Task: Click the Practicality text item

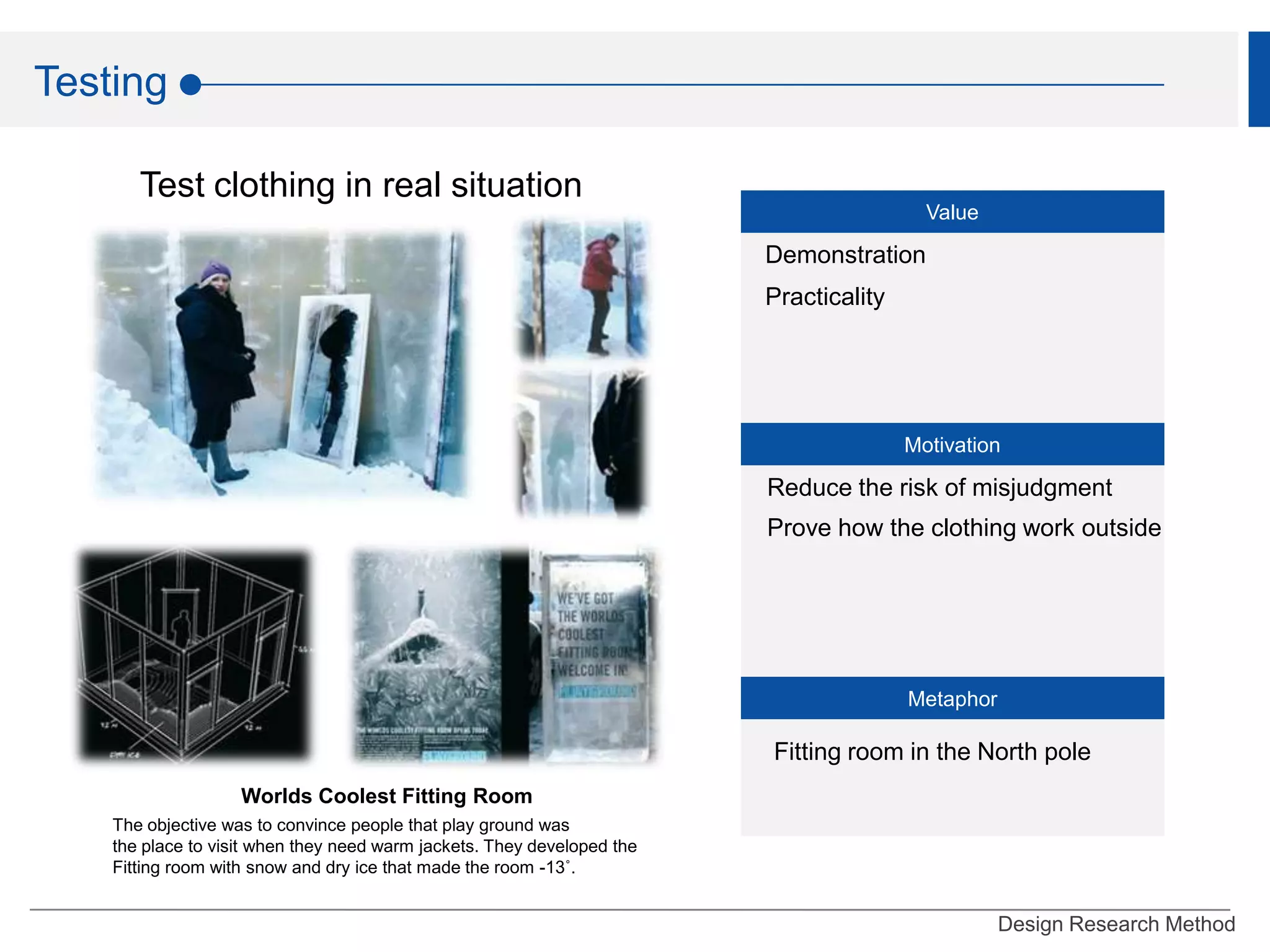Action: click(x=825, y=296)
